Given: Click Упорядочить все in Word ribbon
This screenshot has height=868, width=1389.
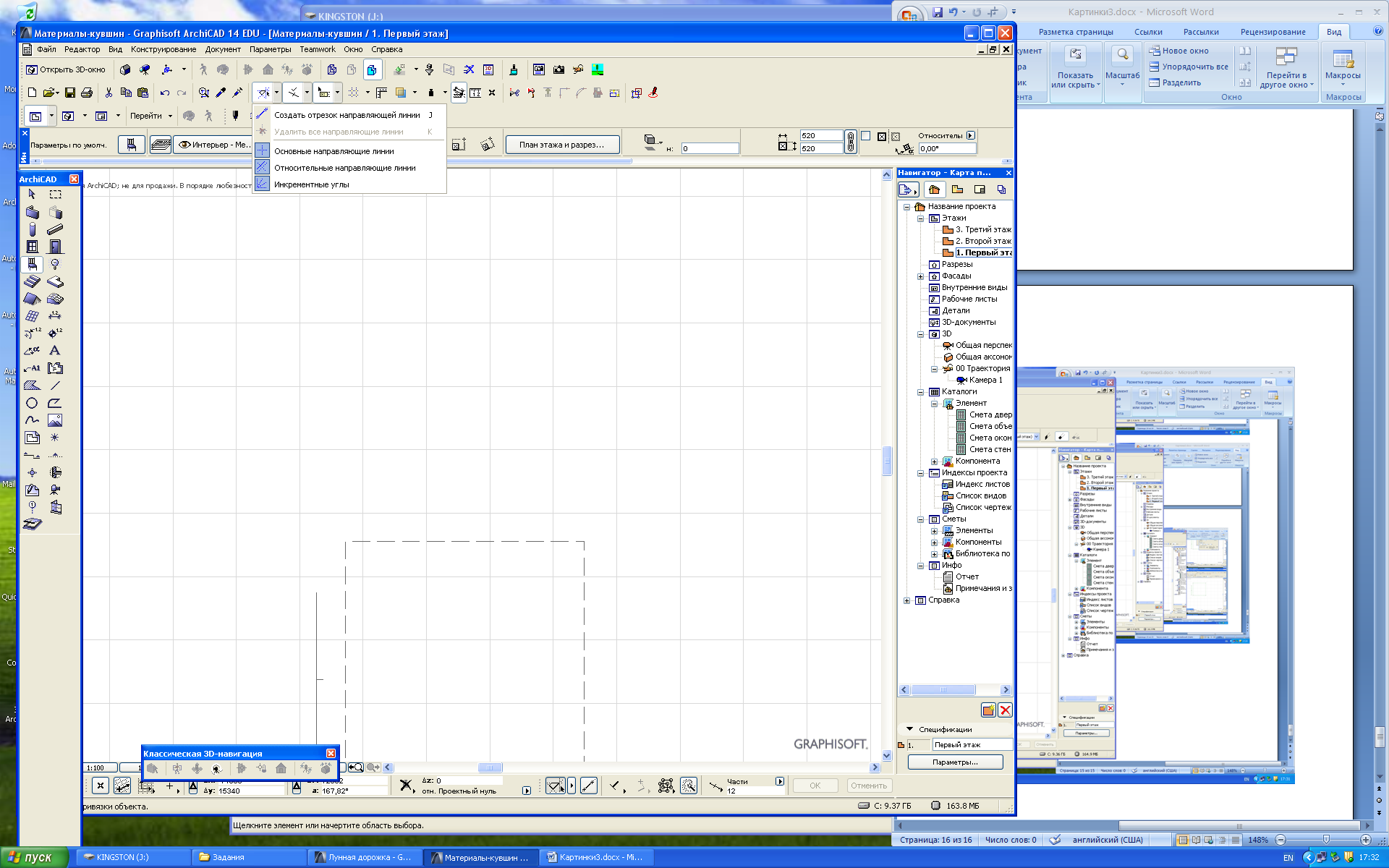Looking at the screenshot, I should [1189, 67].
